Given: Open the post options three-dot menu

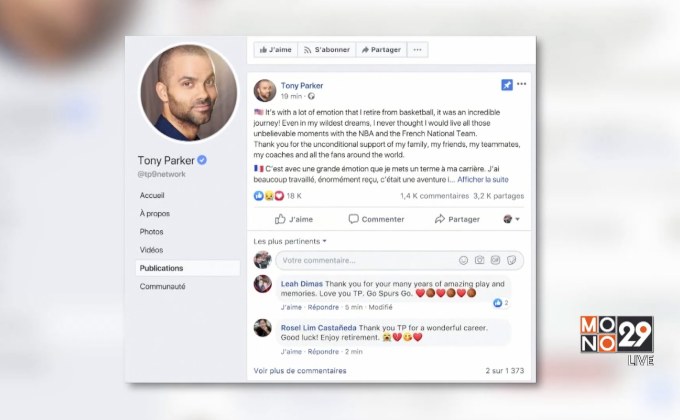Looking at the screenshot, I should point(522,84).
